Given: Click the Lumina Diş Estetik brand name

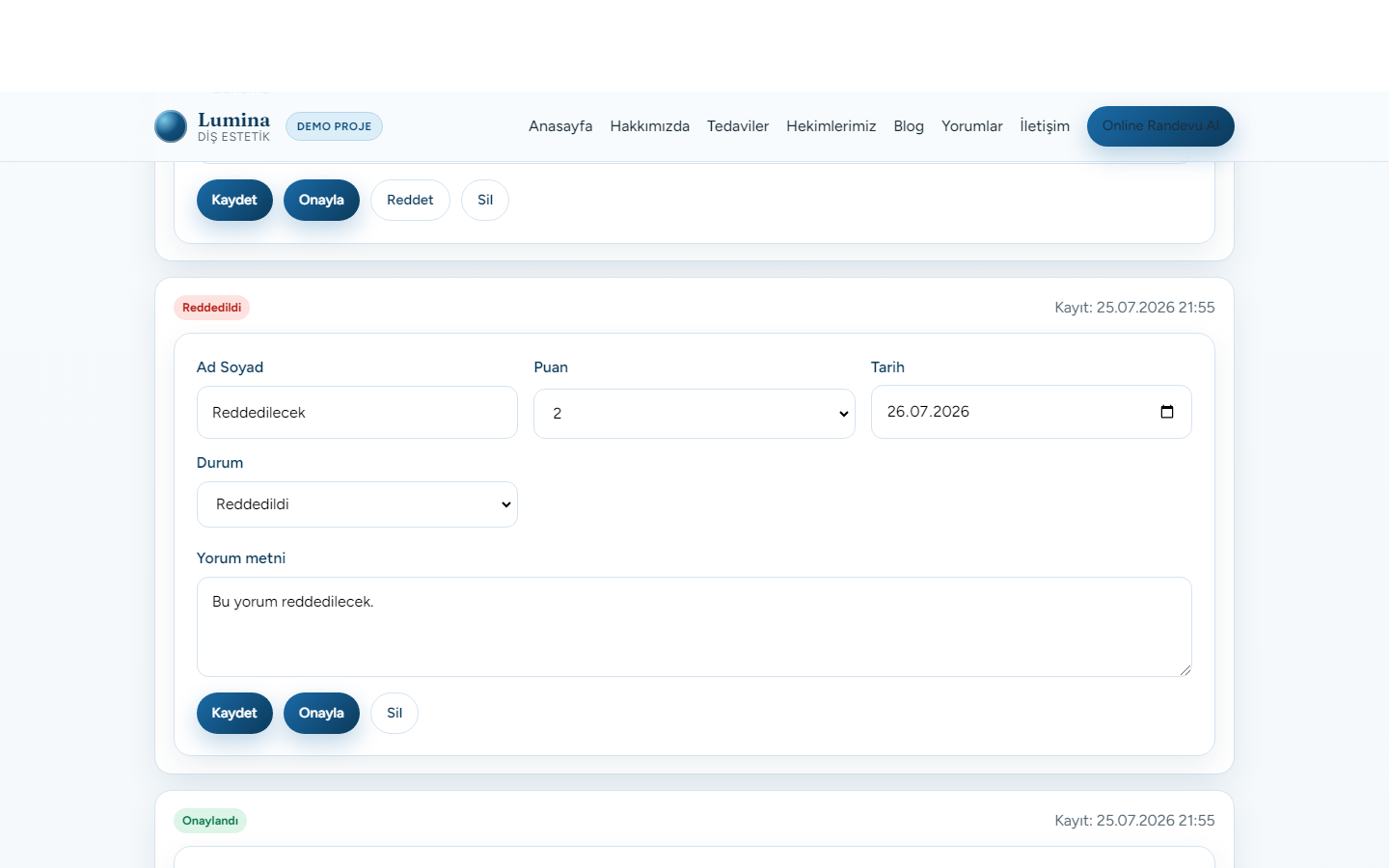Looking at the screenshot, I should (x=233, y=126).
